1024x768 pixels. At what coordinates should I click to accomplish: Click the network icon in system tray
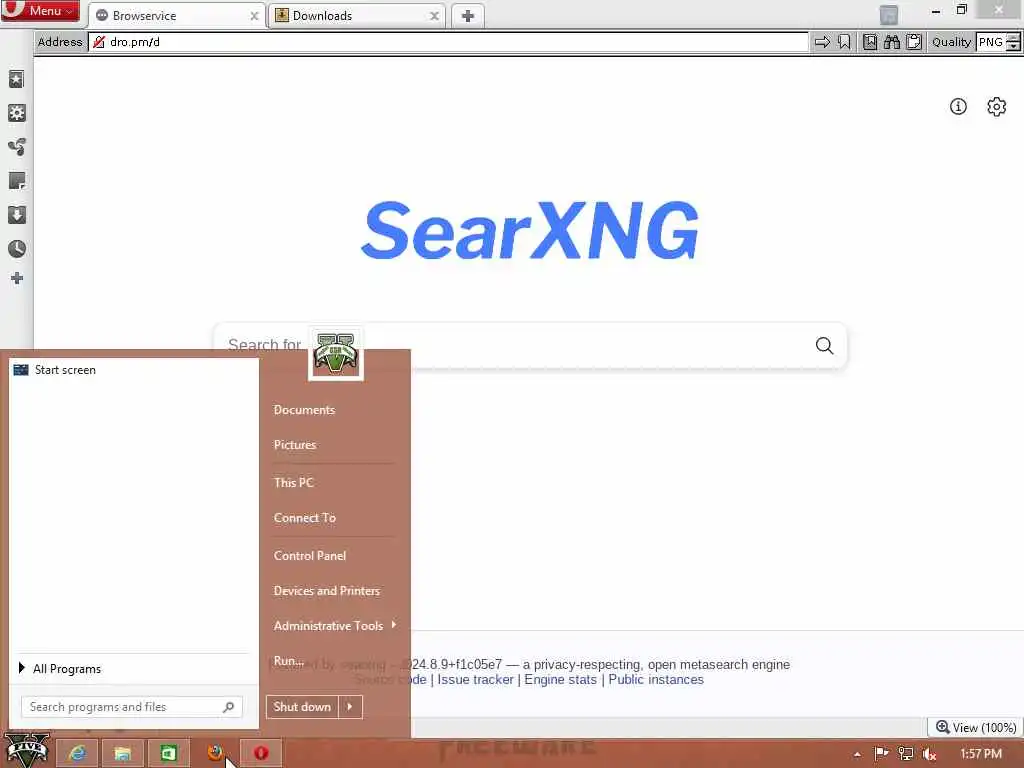pyautogui.click(x=905, y=754)
